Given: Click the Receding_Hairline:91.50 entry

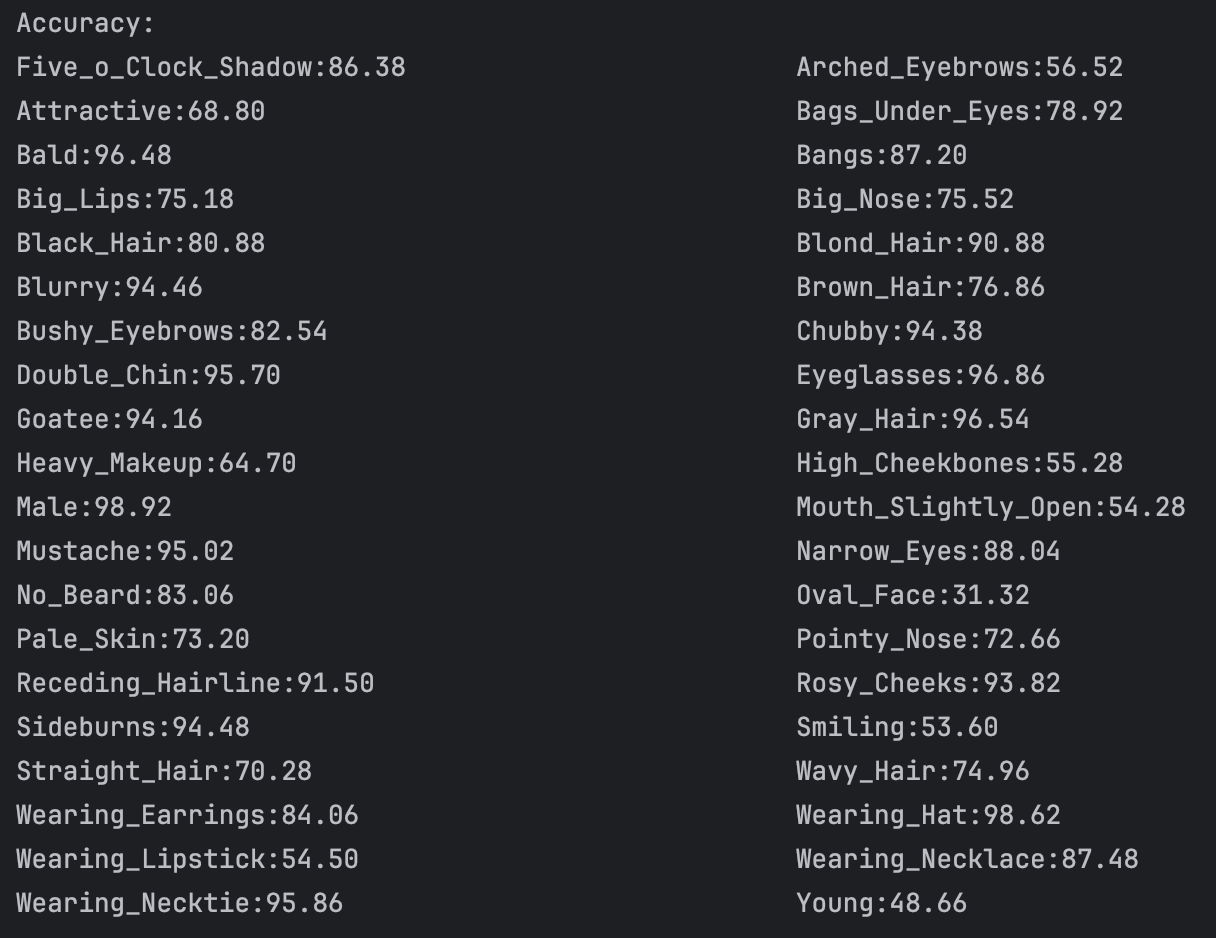Looking at the screenshot, I should pyautogui.click(x=195, y=684).
